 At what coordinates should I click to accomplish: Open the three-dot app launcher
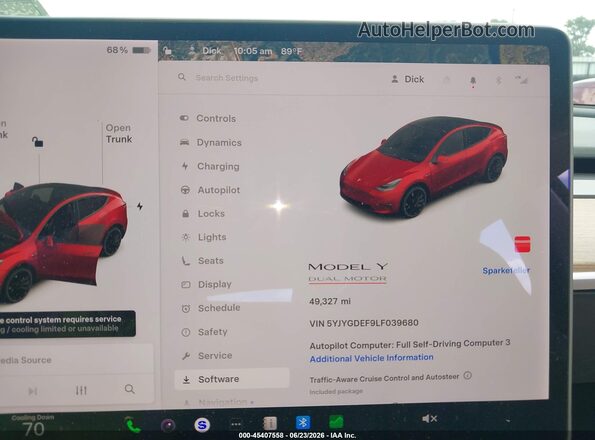[x=236, y=424]
